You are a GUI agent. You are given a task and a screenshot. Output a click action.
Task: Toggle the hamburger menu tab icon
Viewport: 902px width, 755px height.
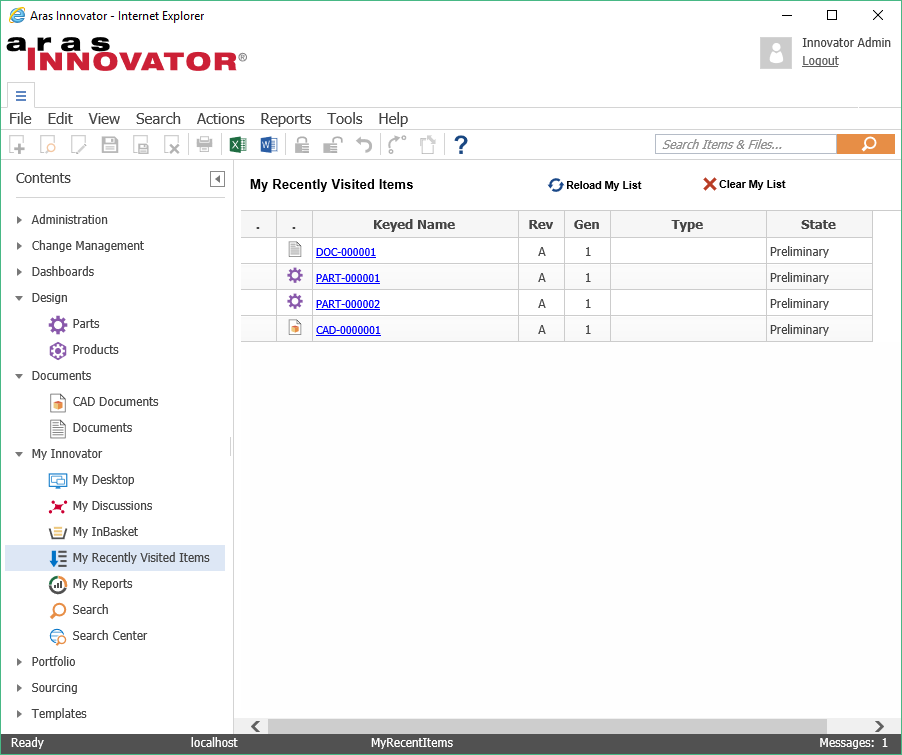click(x=21, y=96)
